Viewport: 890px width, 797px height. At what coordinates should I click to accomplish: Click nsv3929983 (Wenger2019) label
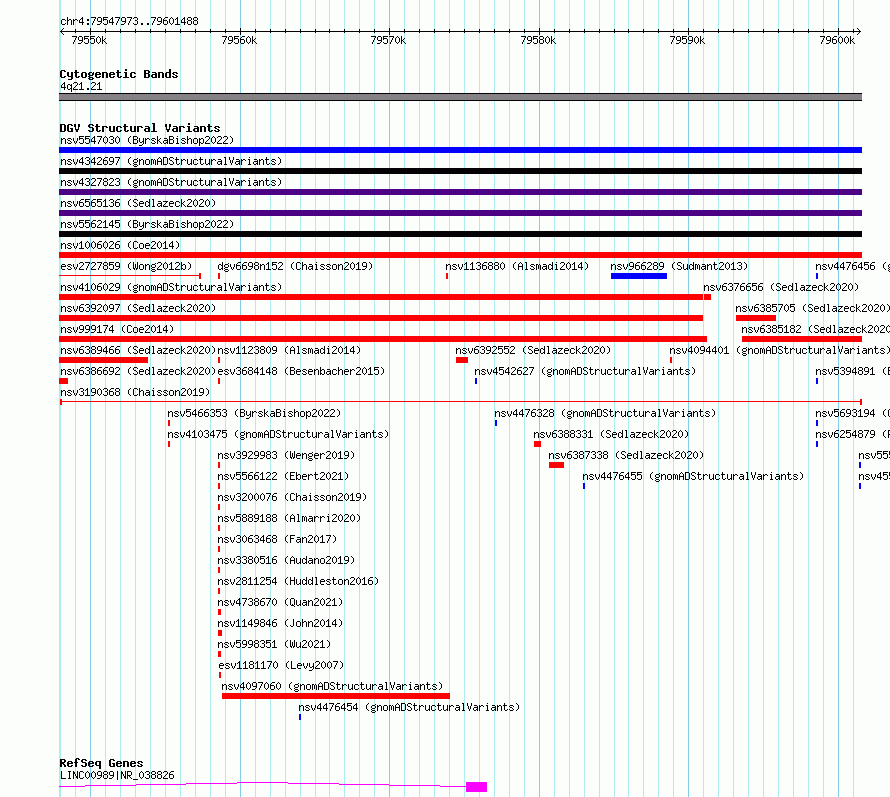click(286, 455)
